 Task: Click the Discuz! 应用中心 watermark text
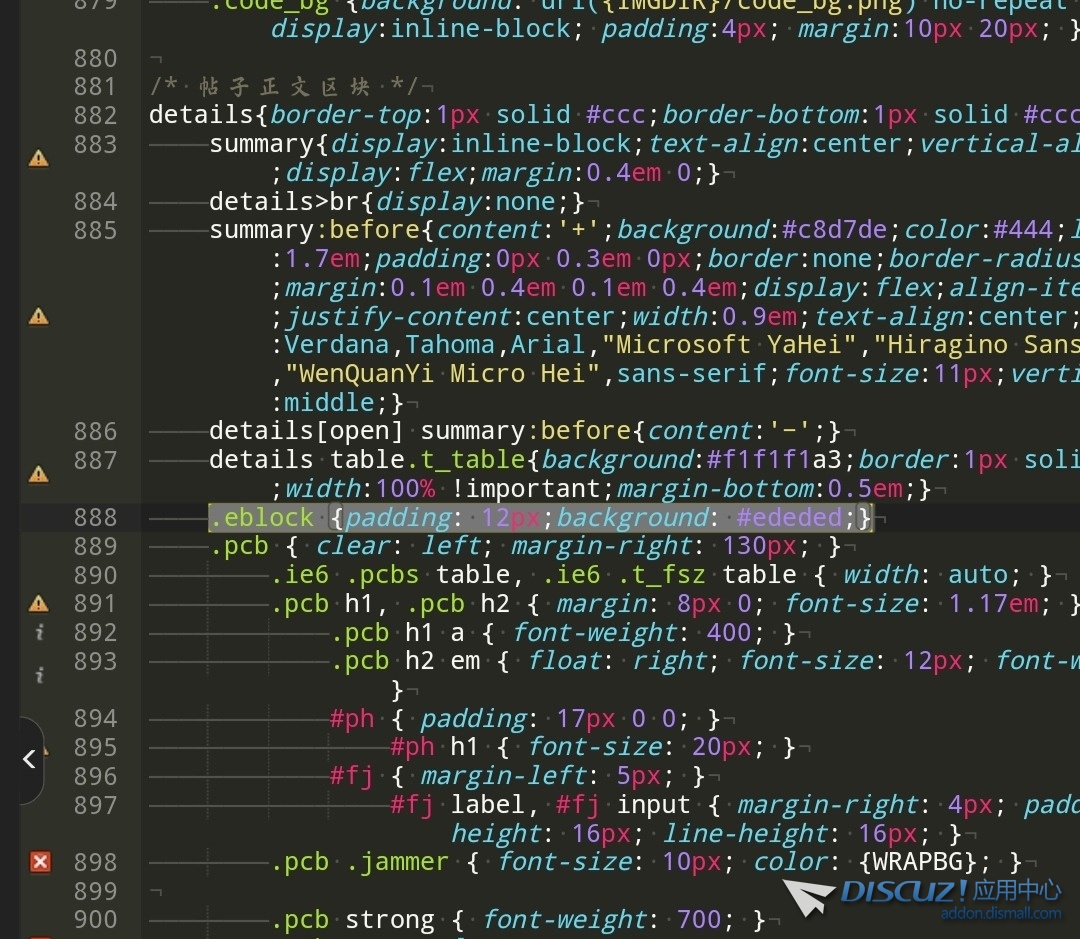pos(950,890)
